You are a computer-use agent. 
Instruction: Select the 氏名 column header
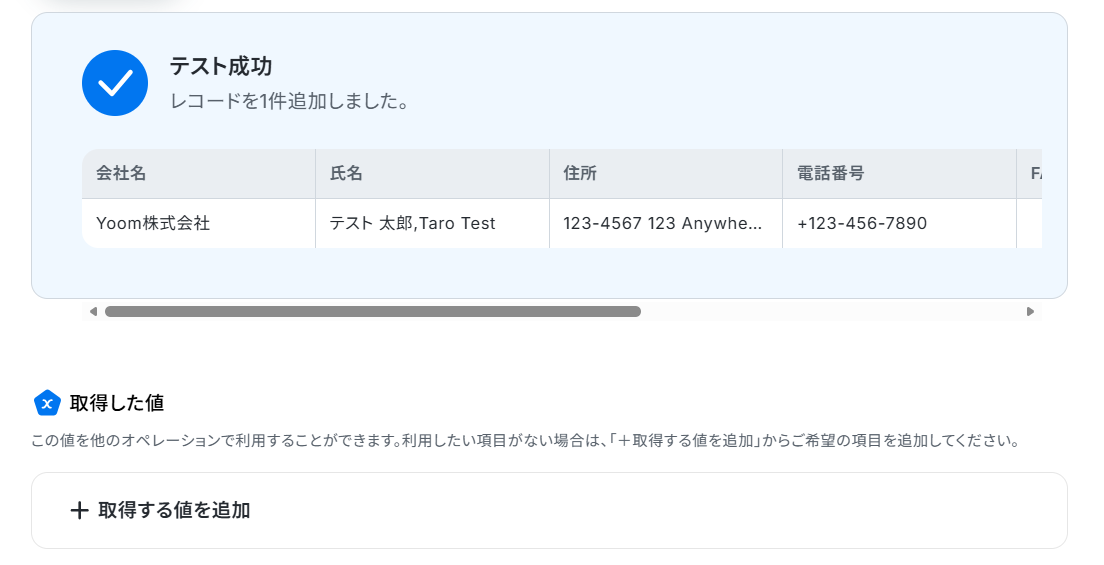coord(432,173)
